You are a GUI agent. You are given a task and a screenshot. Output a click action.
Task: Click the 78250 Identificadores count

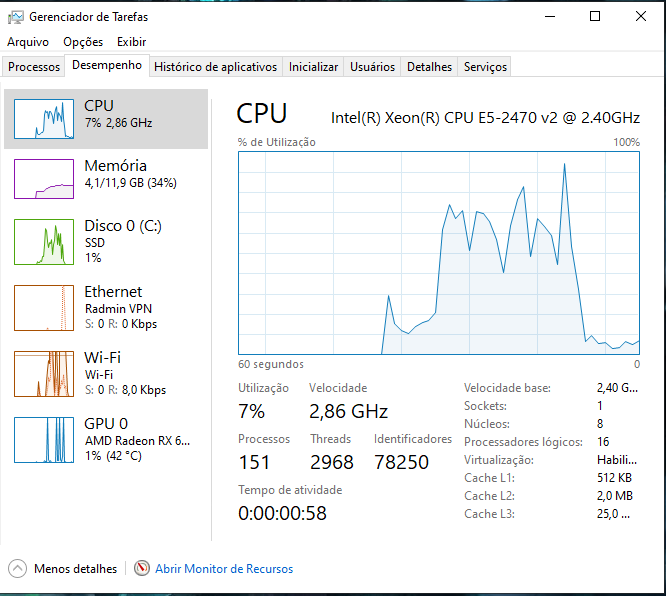pos(401,462)
